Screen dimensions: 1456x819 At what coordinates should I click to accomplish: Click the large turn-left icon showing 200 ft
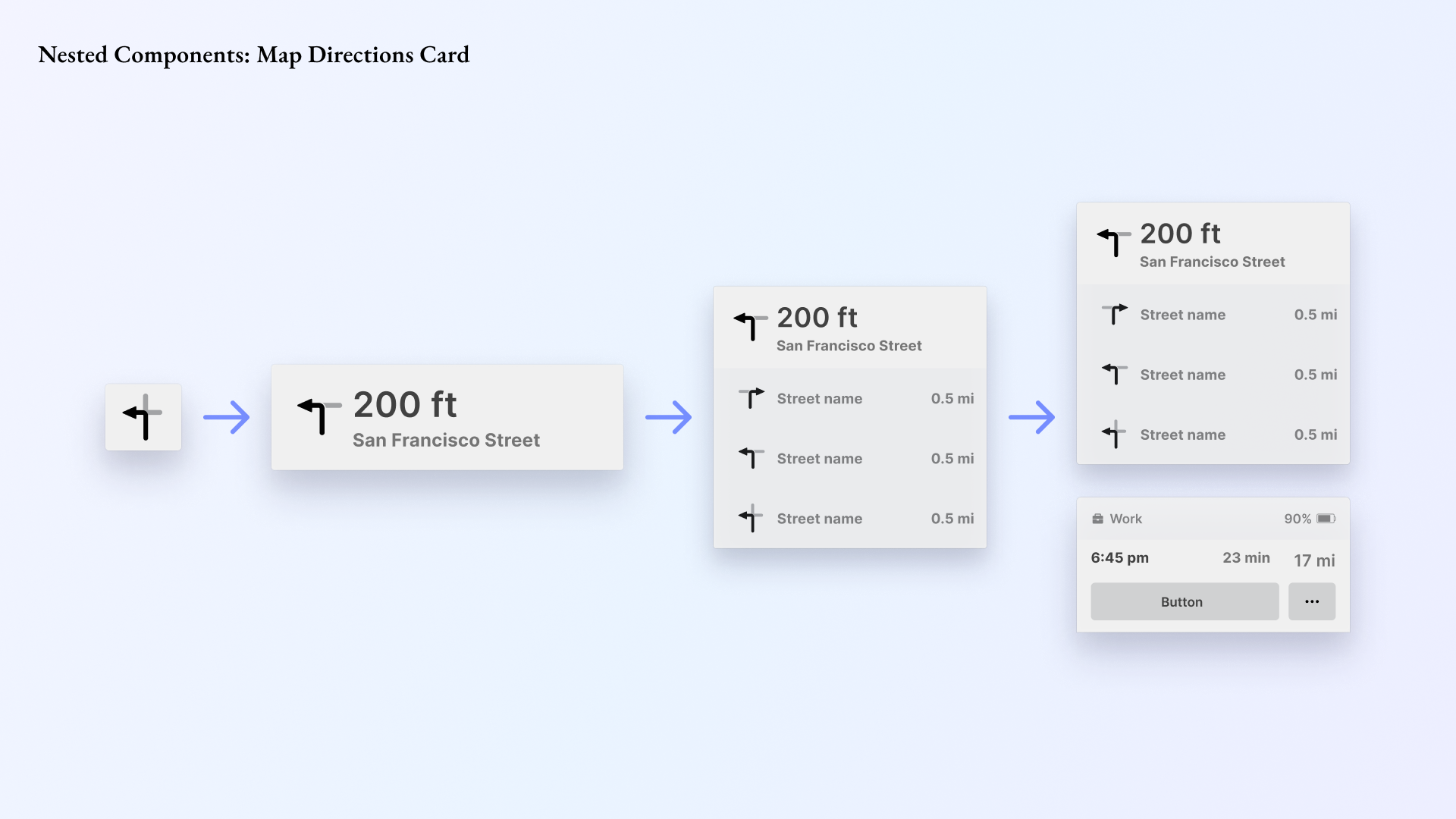click(315, 415)
